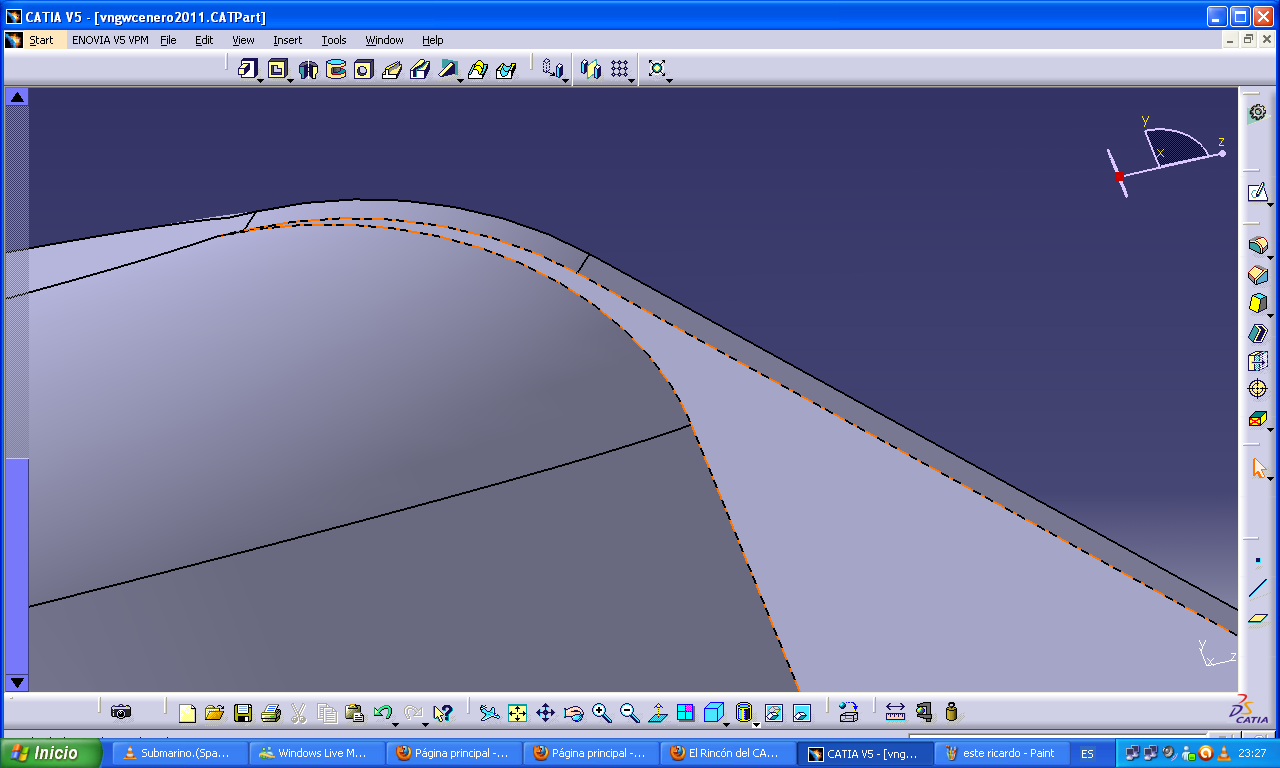The image size is (1280, 768).
Task: Expand the Edge Fillet dropdown arrow
Action: (1271, 256)
